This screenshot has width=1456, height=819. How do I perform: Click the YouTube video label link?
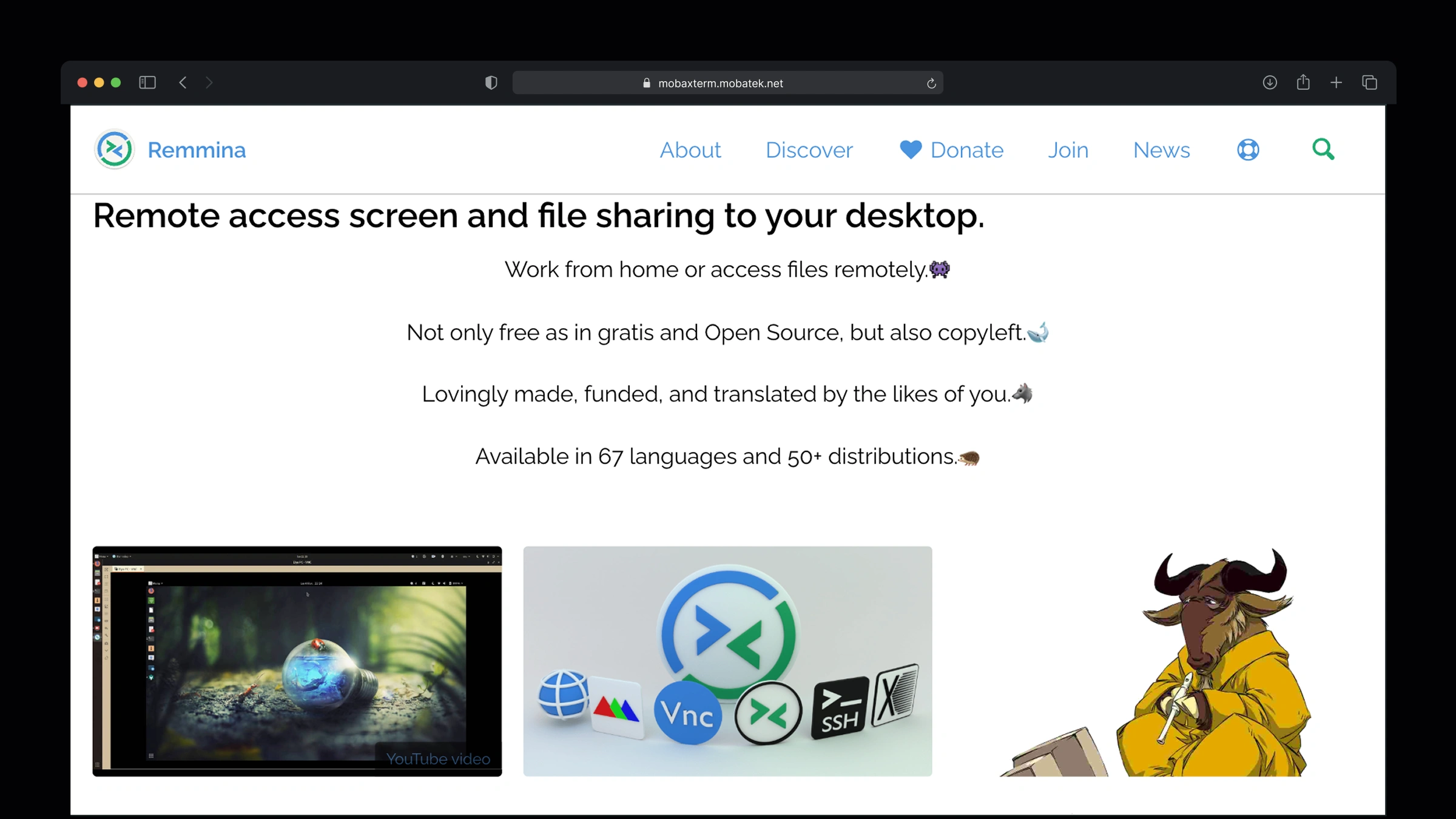(x=438, y=759)
